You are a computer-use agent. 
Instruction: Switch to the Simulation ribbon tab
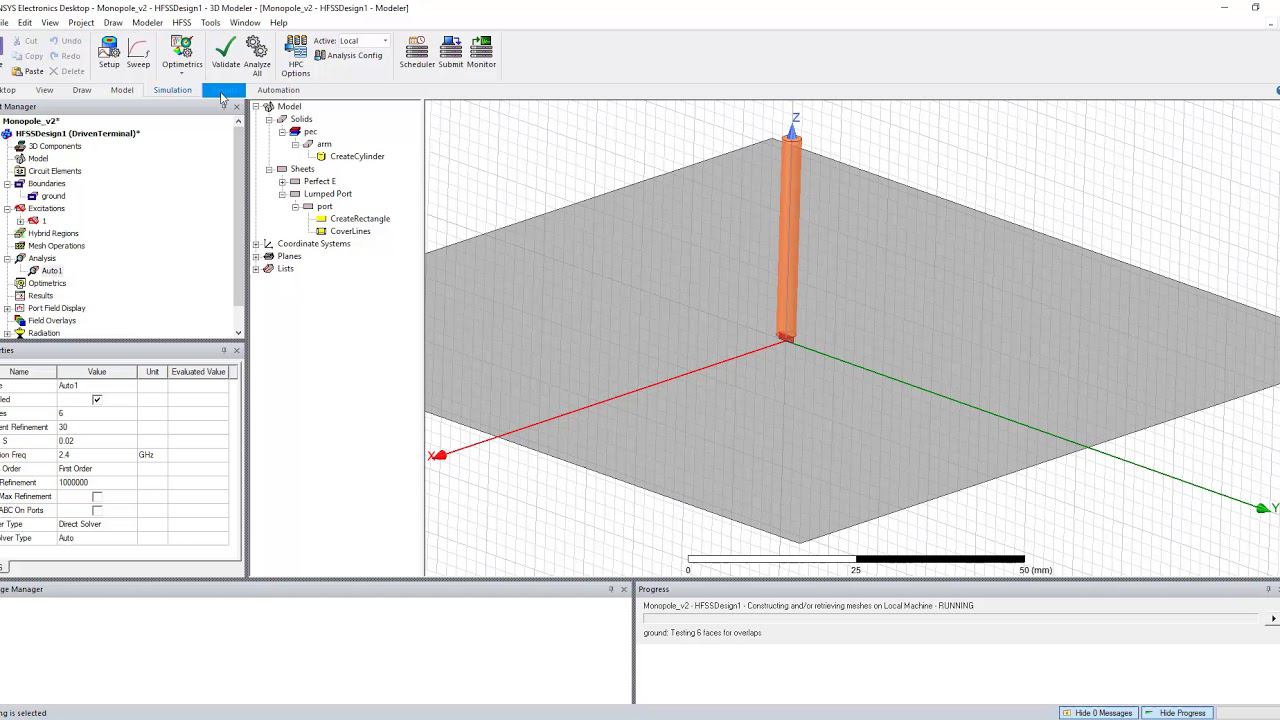pyautogui.click(x=172, y=90)
